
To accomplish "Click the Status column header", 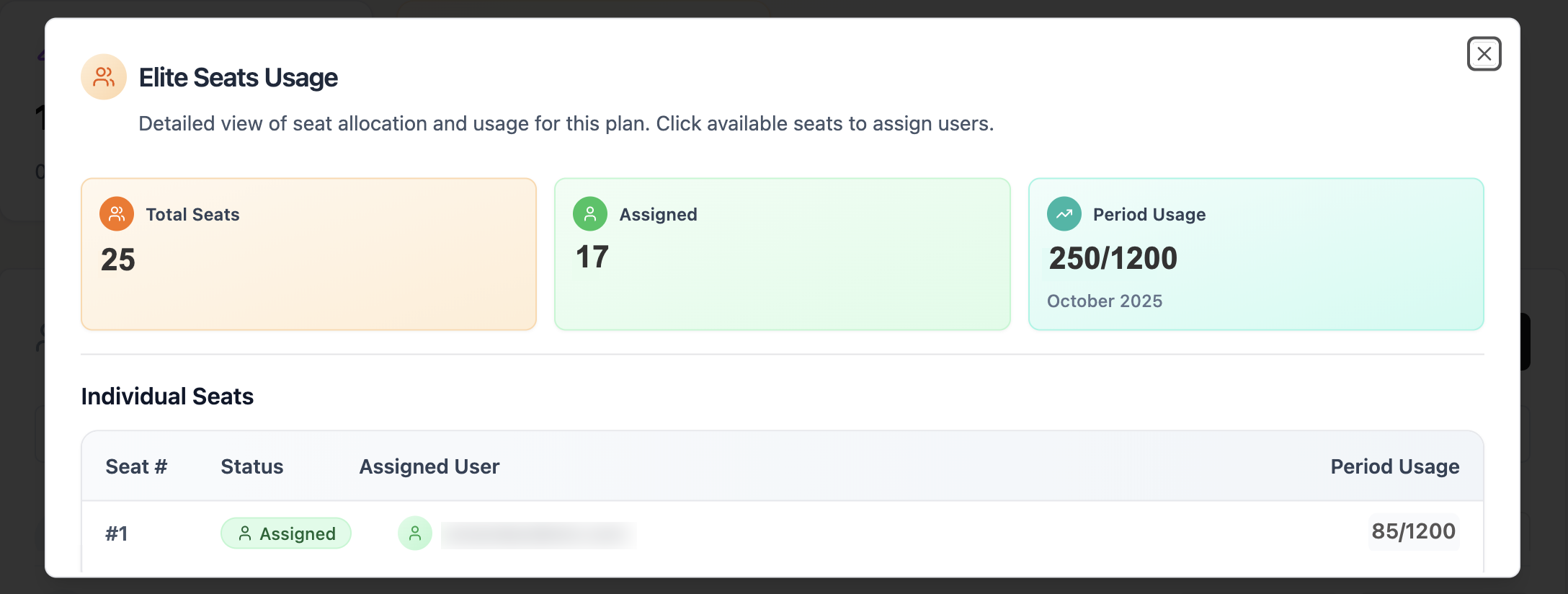I will click(x=252, y=467).
